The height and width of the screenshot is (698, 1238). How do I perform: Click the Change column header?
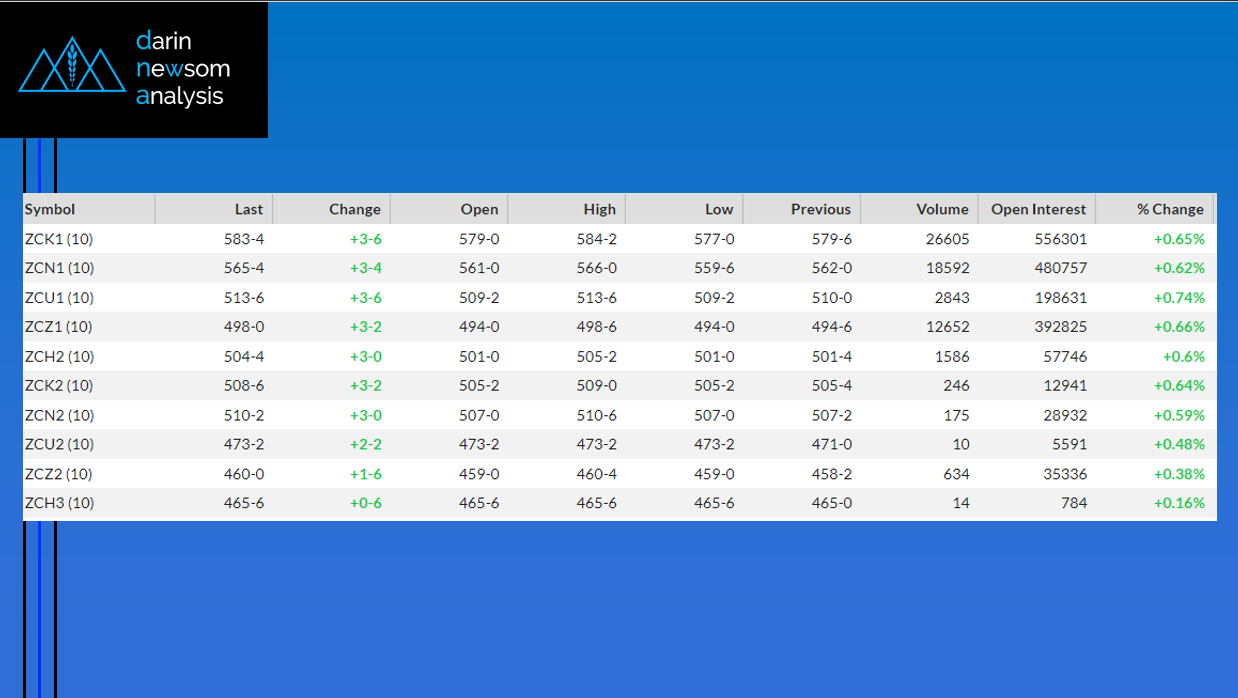pyautogui.click(x=354, y=209)
